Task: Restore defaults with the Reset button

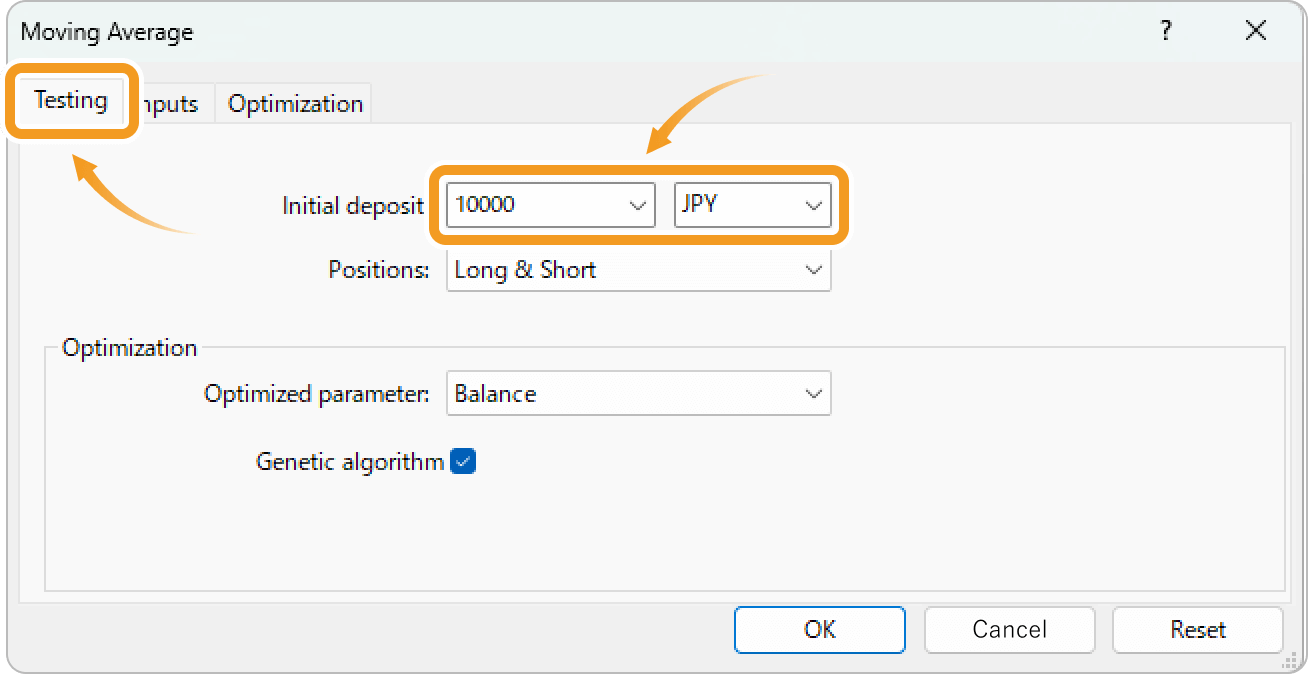Action: point(1197,629)
